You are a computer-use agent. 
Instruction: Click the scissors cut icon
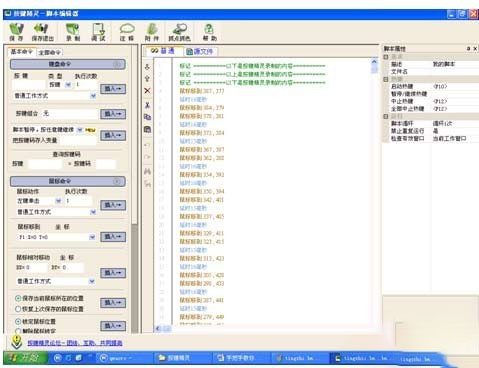(x=147, y=105)
